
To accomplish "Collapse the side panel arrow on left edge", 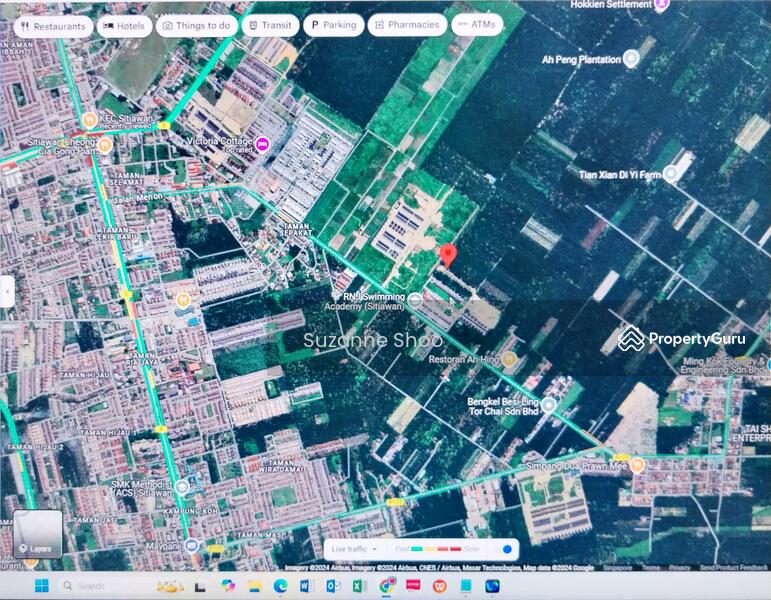I will (x=7, y=292).
